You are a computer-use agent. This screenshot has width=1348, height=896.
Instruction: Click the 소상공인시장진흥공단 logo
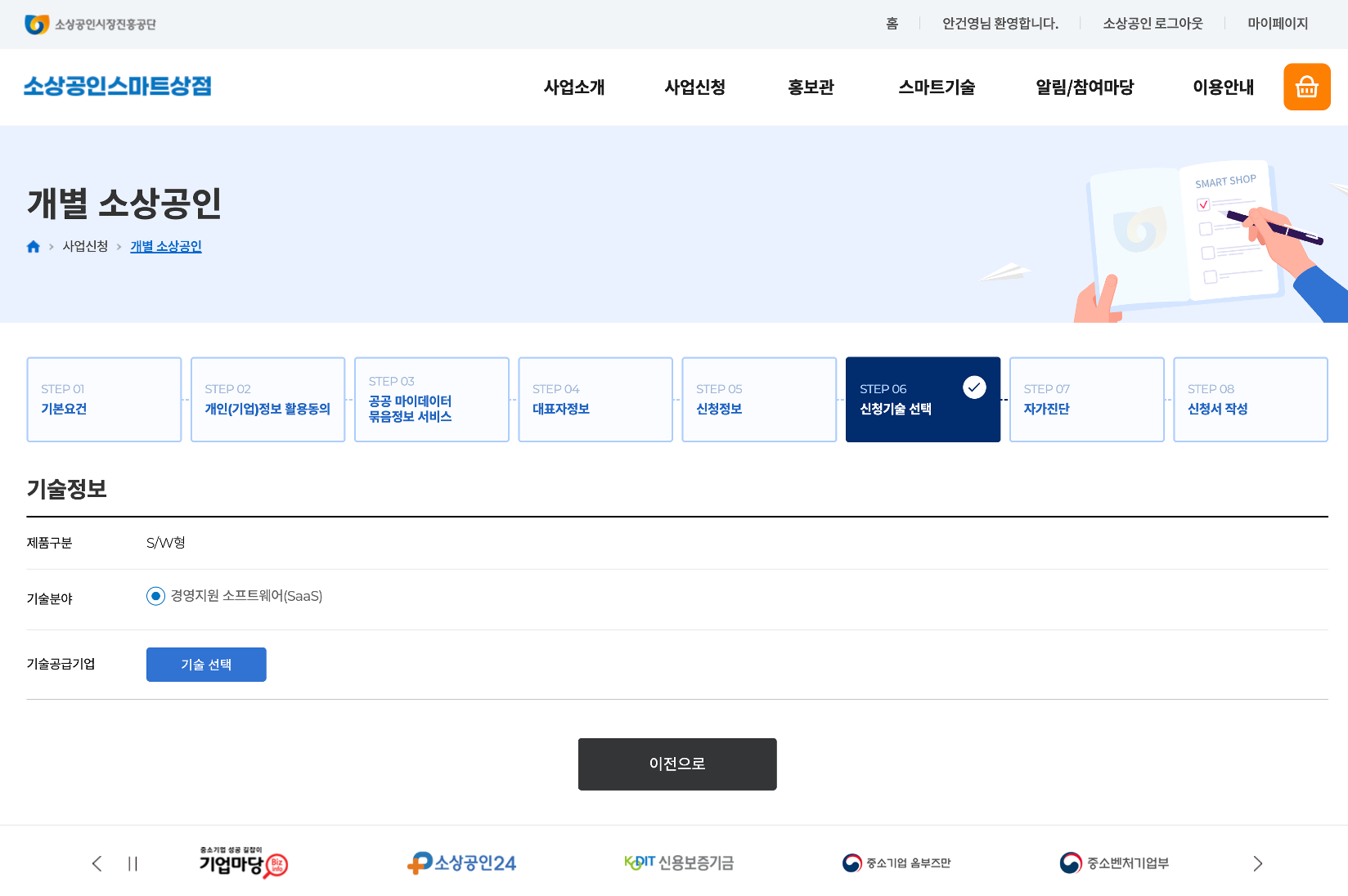(90, 25)
